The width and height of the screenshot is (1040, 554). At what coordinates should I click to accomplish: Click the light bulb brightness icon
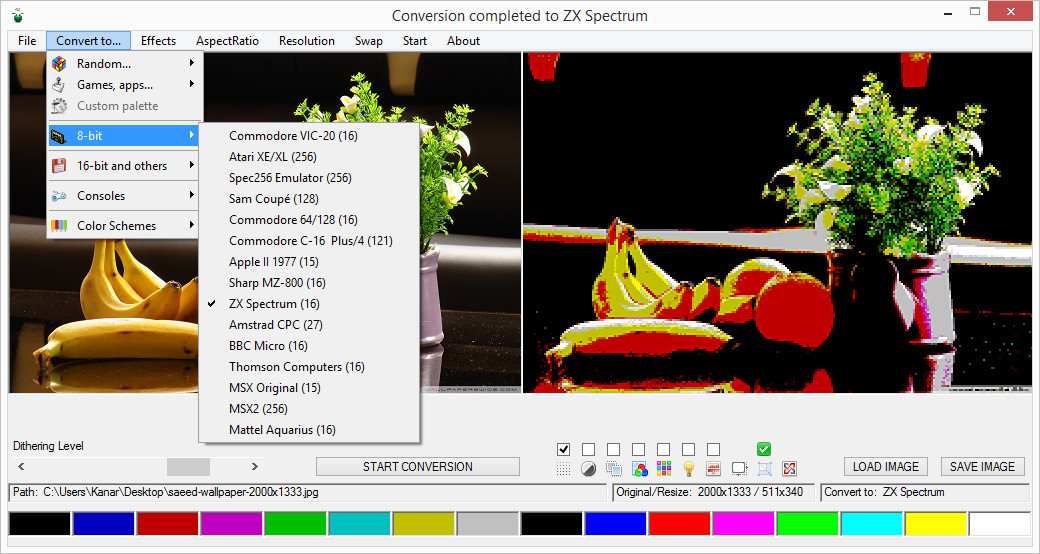tap(689, 469)
